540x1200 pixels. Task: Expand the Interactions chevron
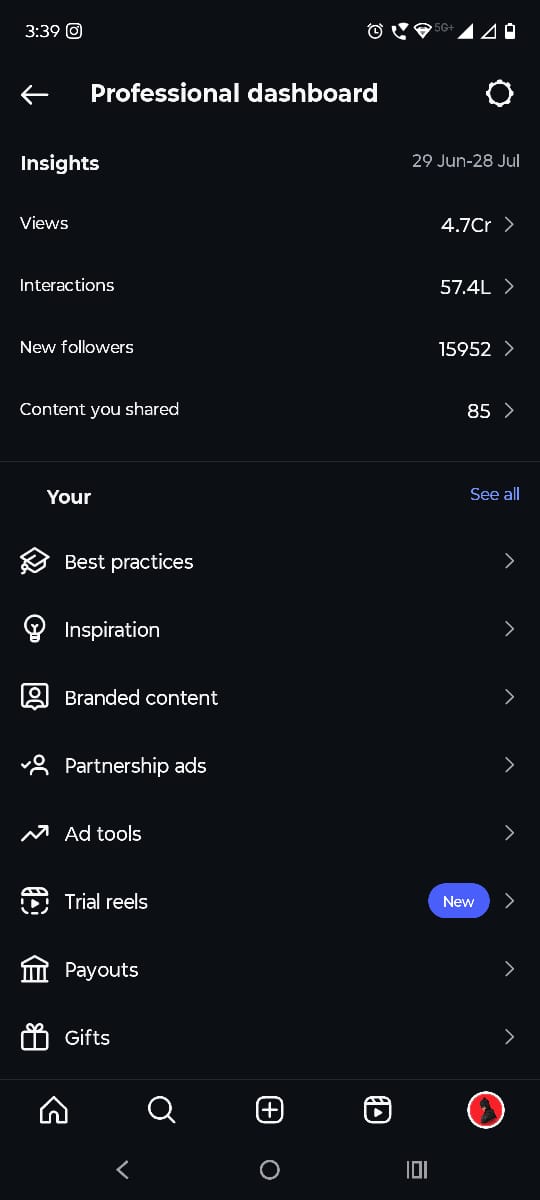pos(509,286)
